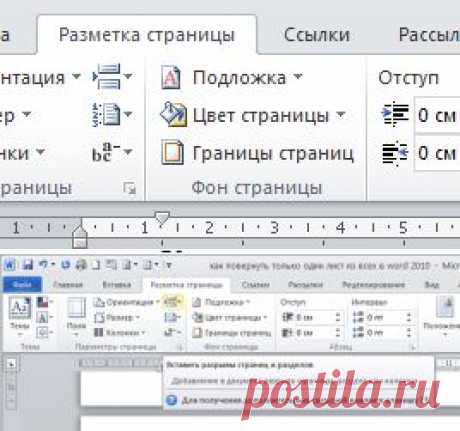The width and height of the screenshot is (460, 431).
Task: Click the large Подложка watermark button
Action: coord(231,78)
